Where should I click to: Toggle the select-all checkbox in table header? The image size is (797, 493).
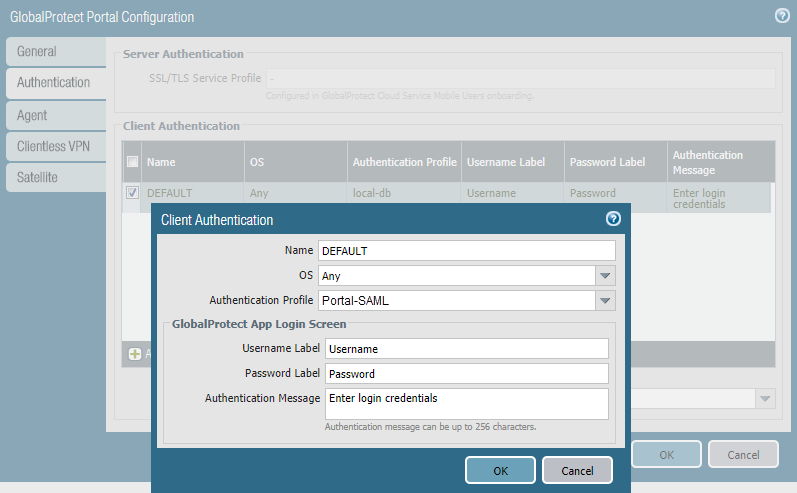(133, 161)
